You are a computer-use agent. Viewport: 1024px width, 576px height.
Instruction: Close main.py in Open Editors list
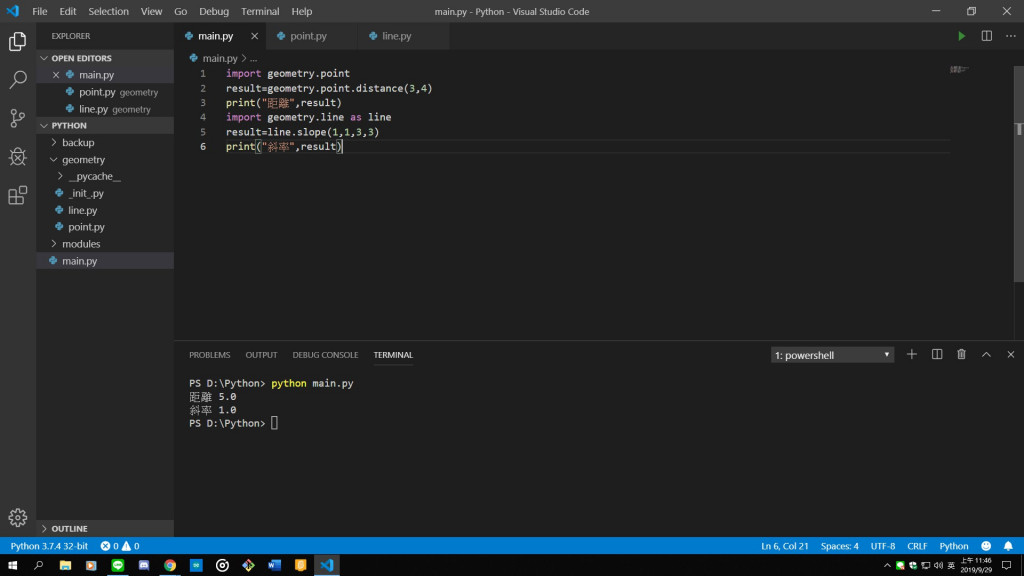pos(56,75)
